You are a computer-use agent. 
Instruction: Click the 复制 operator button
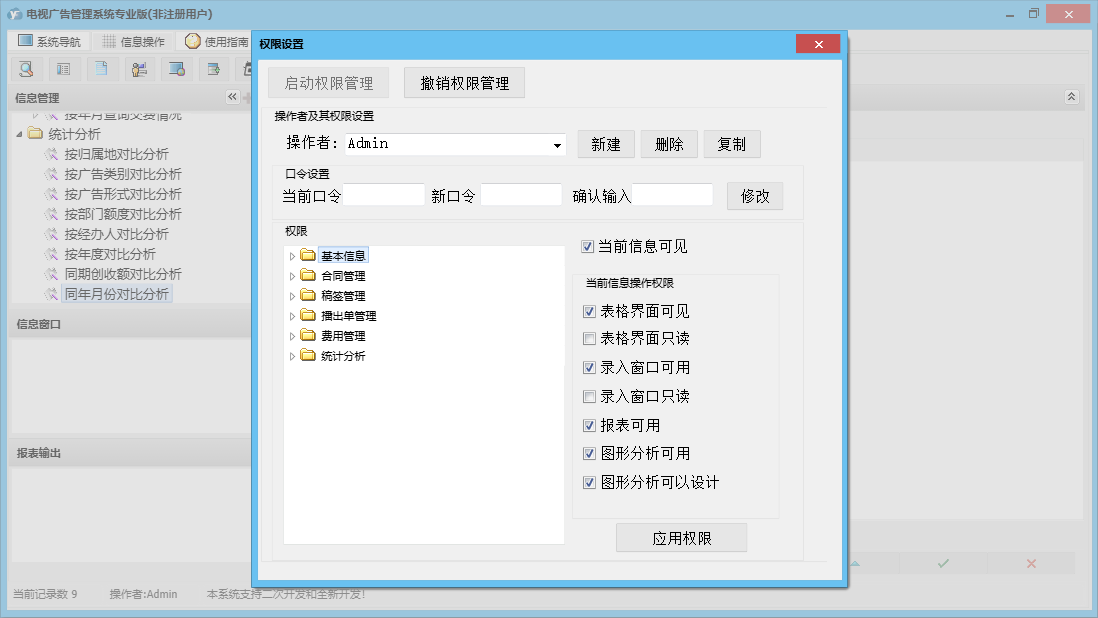[x=732, y=144]
